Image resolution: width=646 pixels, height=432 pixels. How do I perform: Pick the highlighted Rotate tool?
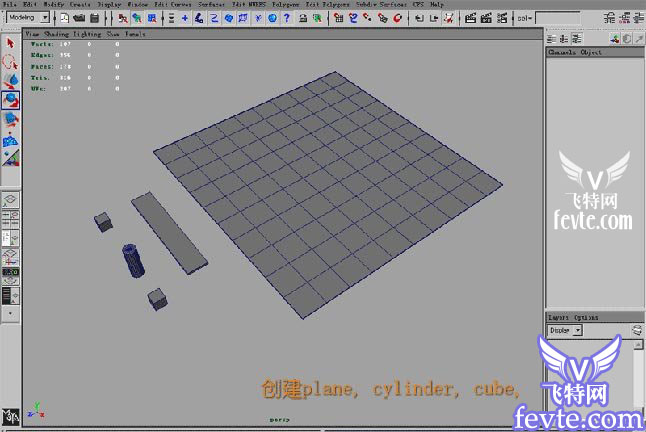[10, 100]
